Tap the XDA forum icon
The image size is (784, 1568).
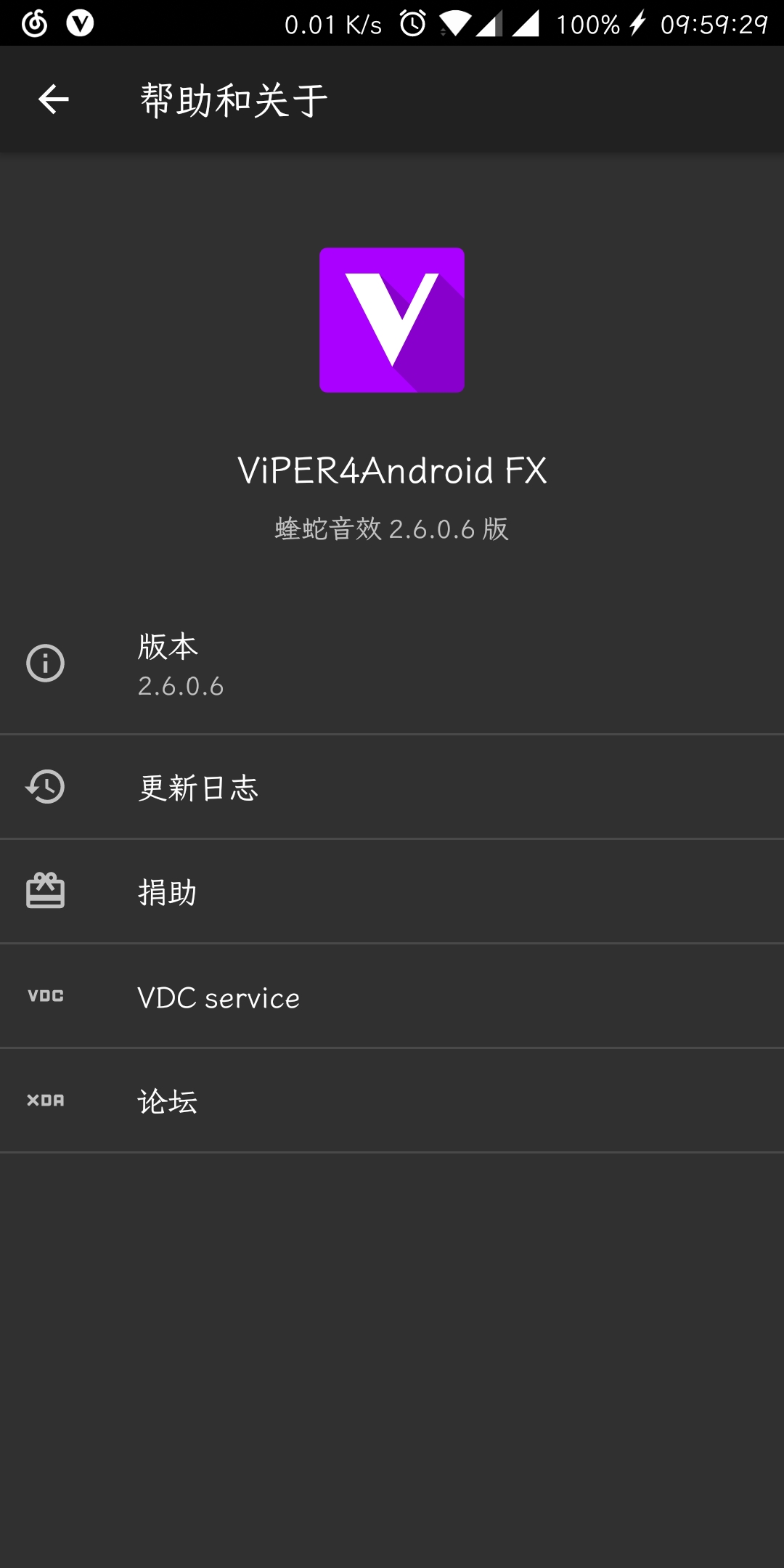45,1101
